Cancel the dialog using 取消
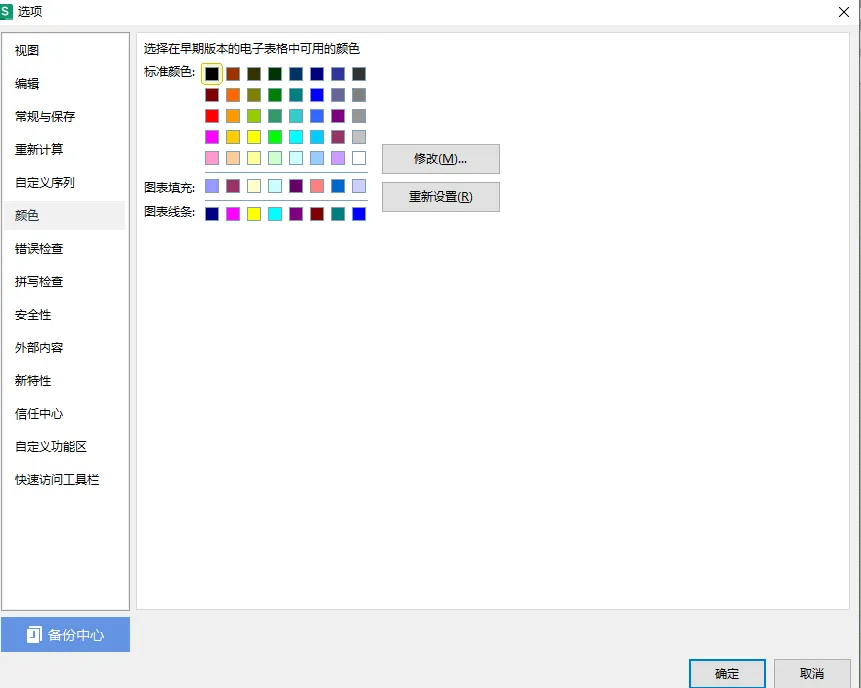 pos(812,674)
